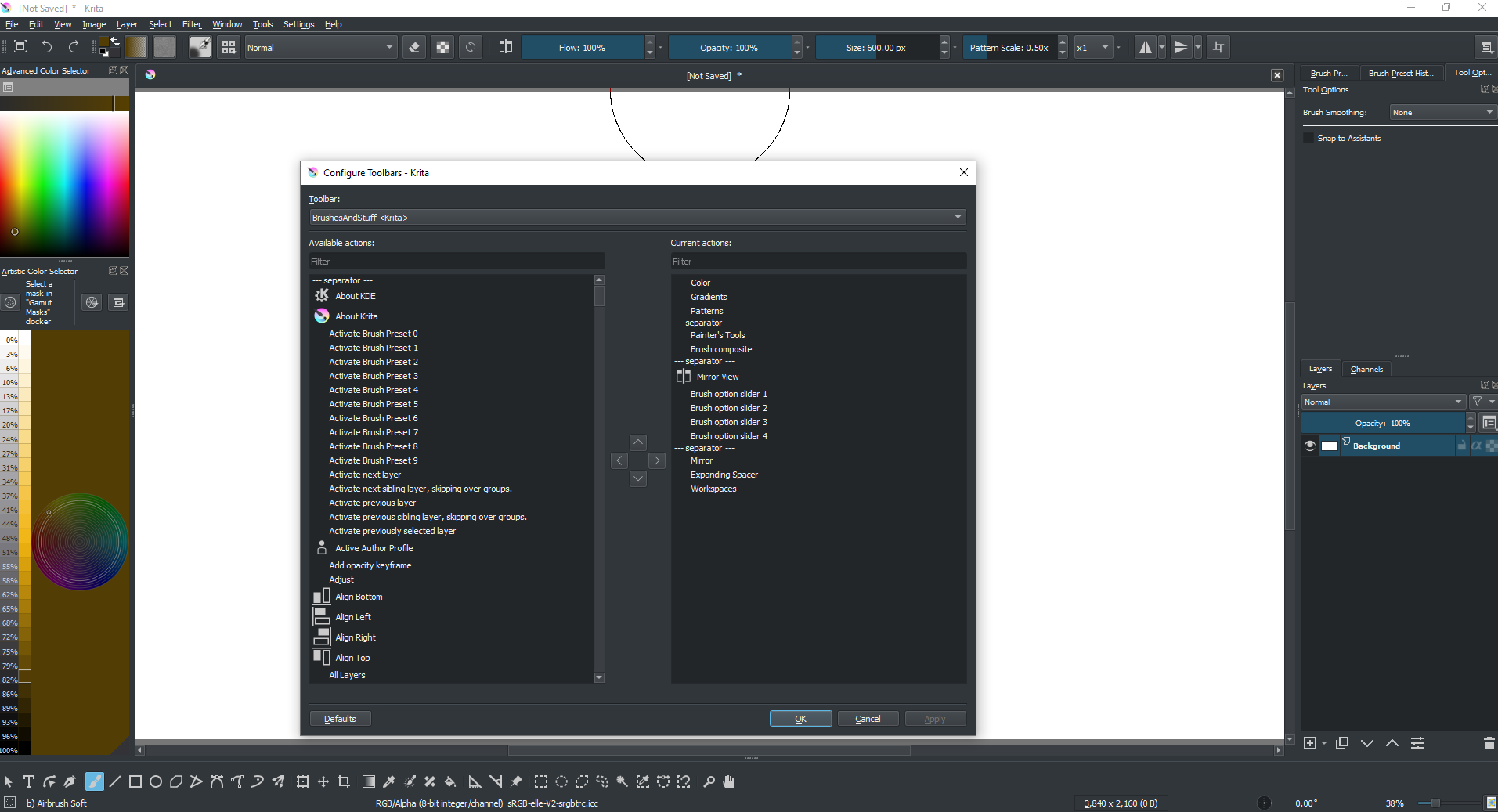This screenshot has width=1498, height=812.
Task: Activate the Zoom tool
Action: [708, 781]
